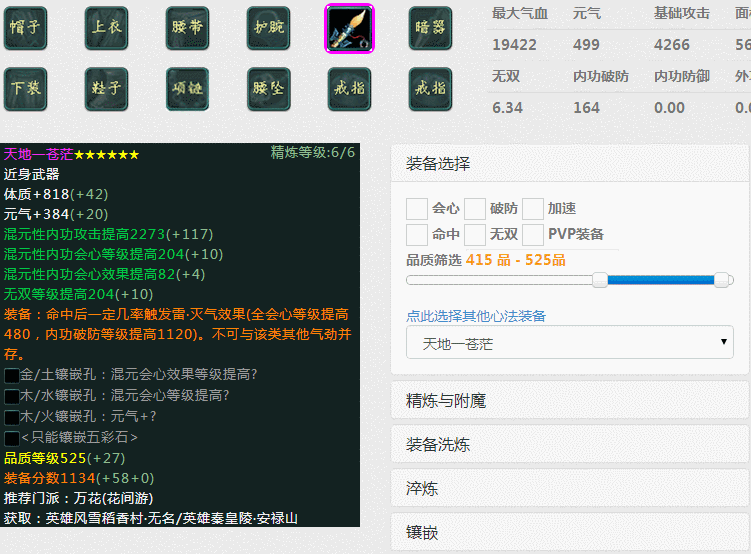Click the 内功破防 value 164

tap(586, 108)
